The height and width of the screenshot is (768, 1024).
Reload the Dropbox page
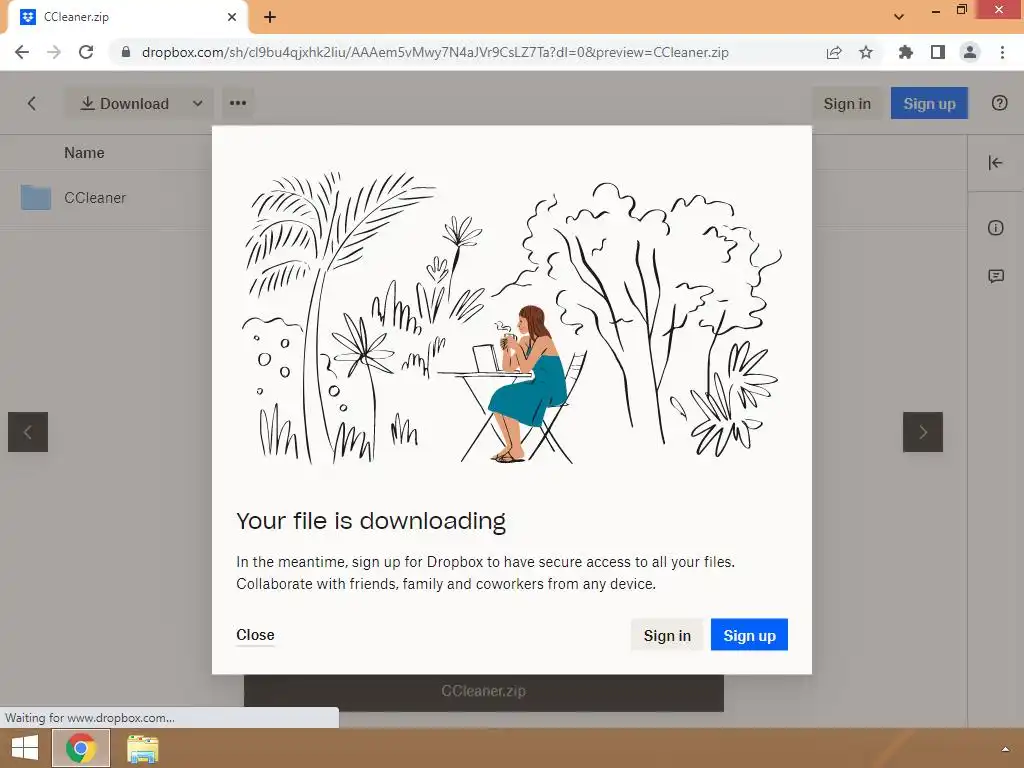click(86, 52)
